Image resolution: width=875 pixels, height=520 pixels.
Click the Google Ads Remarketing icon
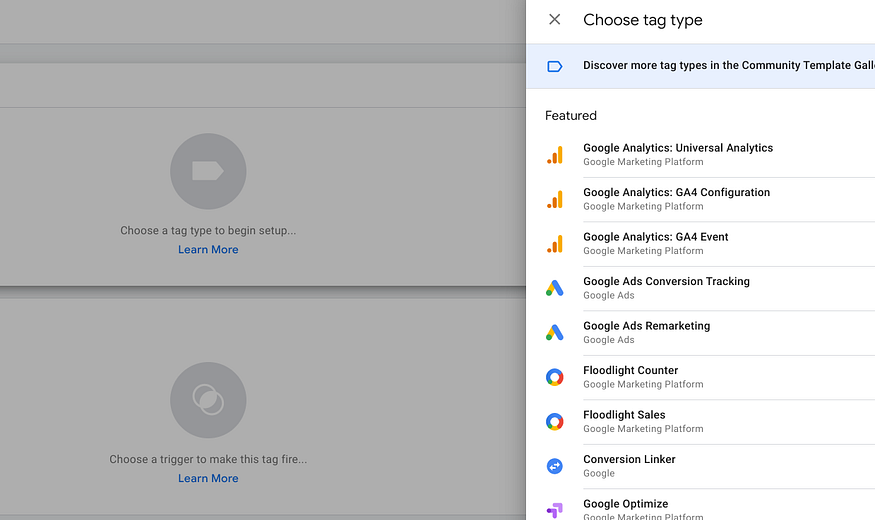coord(555,333)
